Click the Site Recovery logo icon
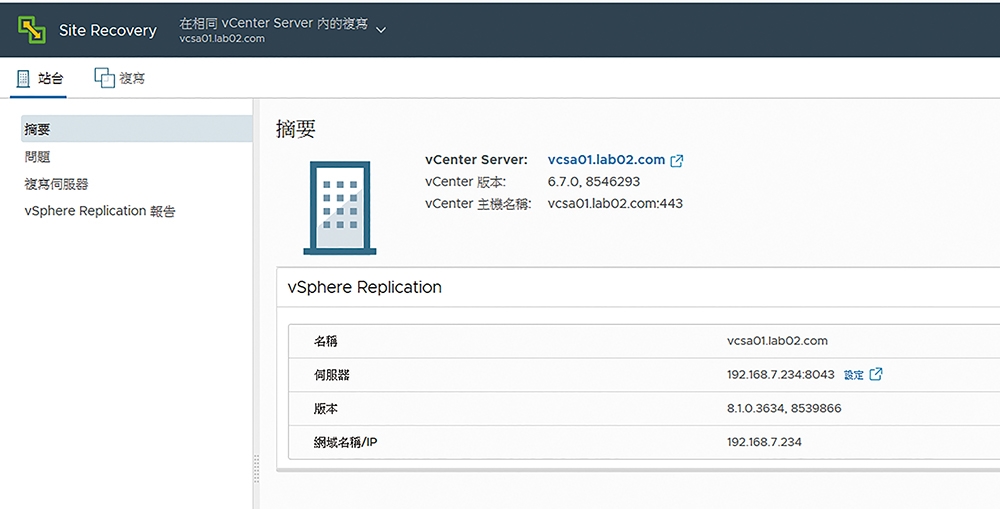The image size is (1000, 509). coord(31,30)
